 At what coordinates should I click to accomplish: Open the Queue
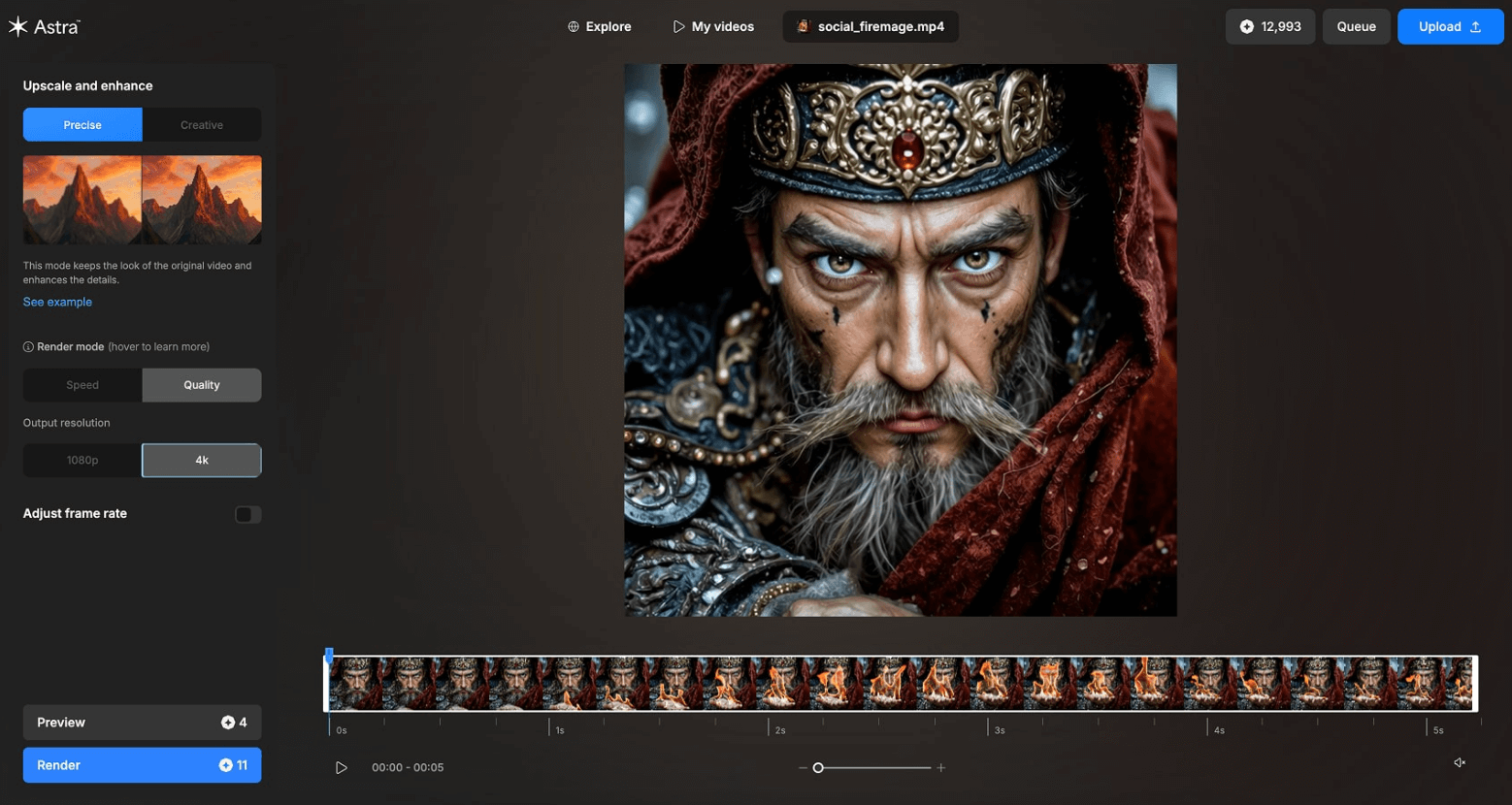1356,26
